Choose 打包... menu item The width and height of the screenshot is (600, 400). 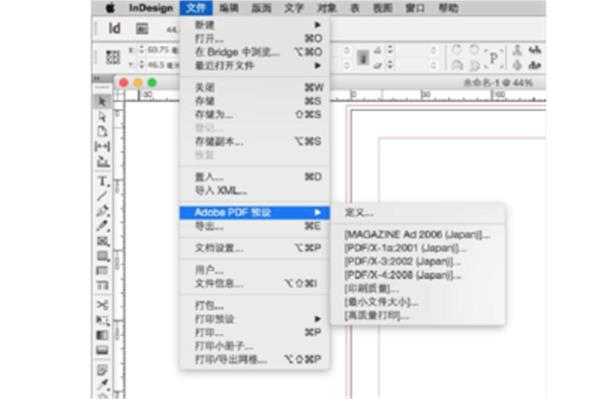(254, 305)
